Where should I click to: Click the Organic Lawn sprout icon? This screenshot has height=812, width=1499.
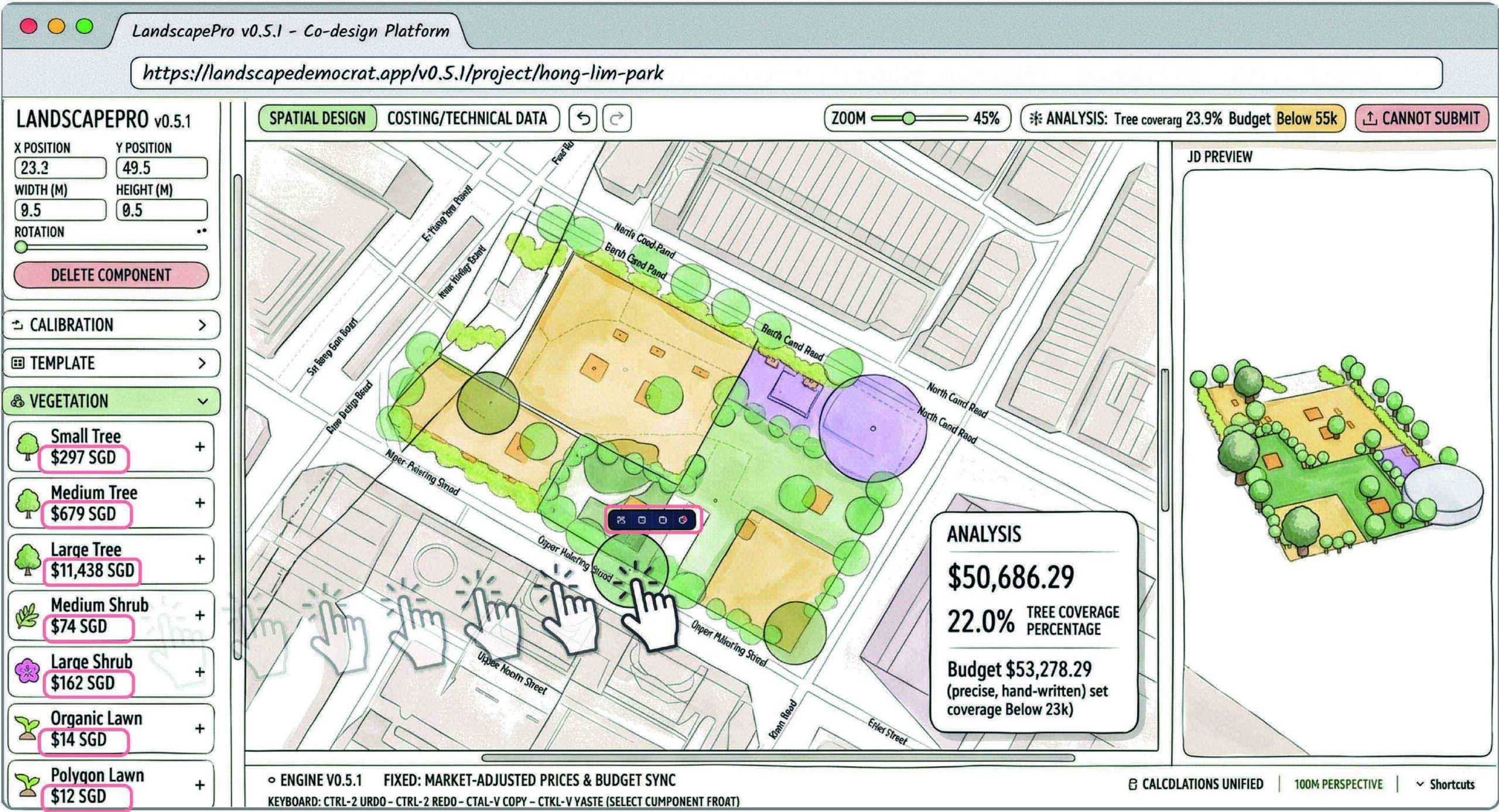click(x=27, y=728)
